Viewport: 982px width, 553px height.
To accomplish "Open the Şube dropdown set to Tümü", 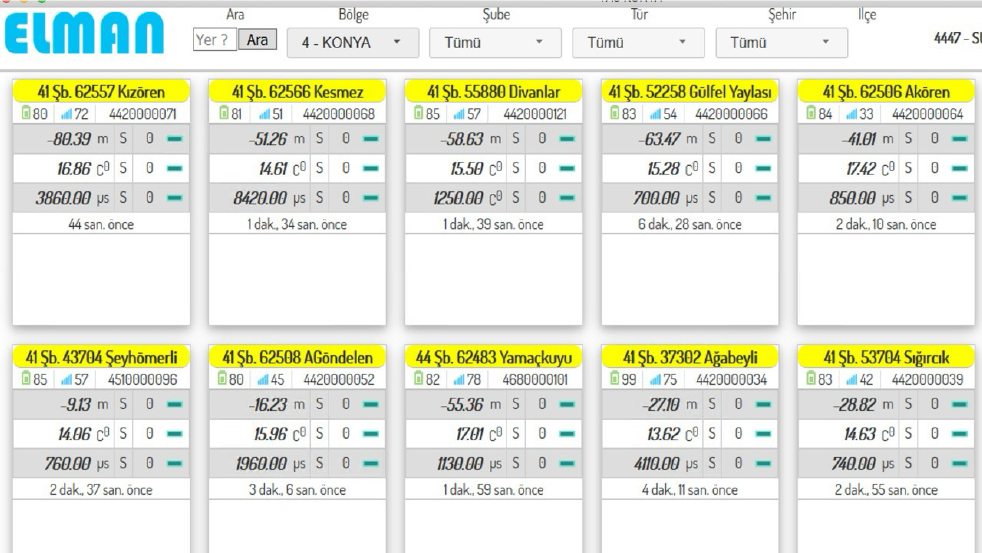I will pyautogui.click(x=495, y=43).
